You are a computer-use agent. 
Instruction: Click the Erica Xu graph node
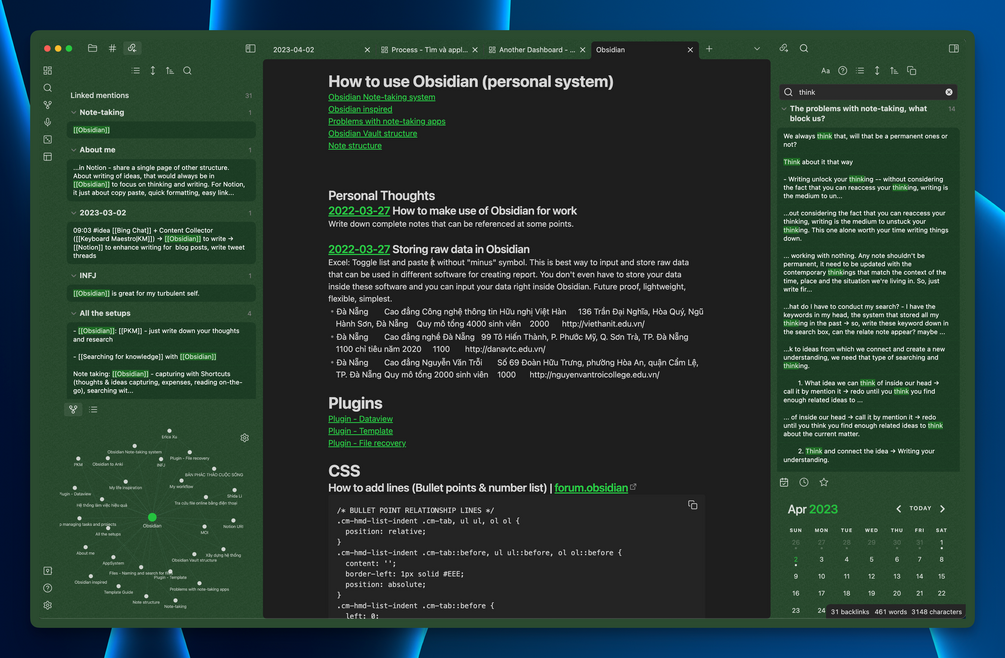click(169, 431)
